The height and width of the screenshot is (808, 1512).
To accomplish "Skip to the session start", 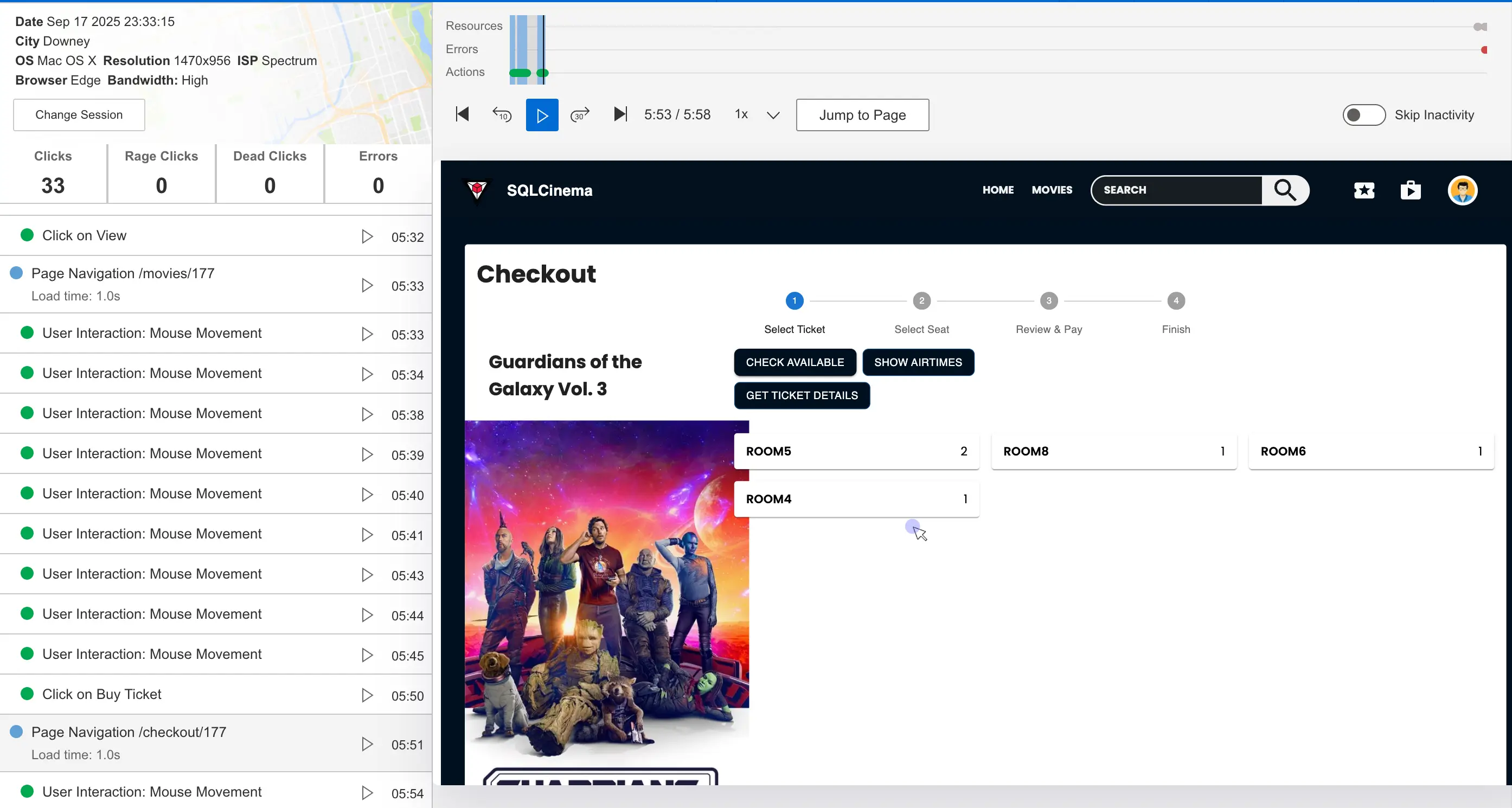I will [463, 114].
